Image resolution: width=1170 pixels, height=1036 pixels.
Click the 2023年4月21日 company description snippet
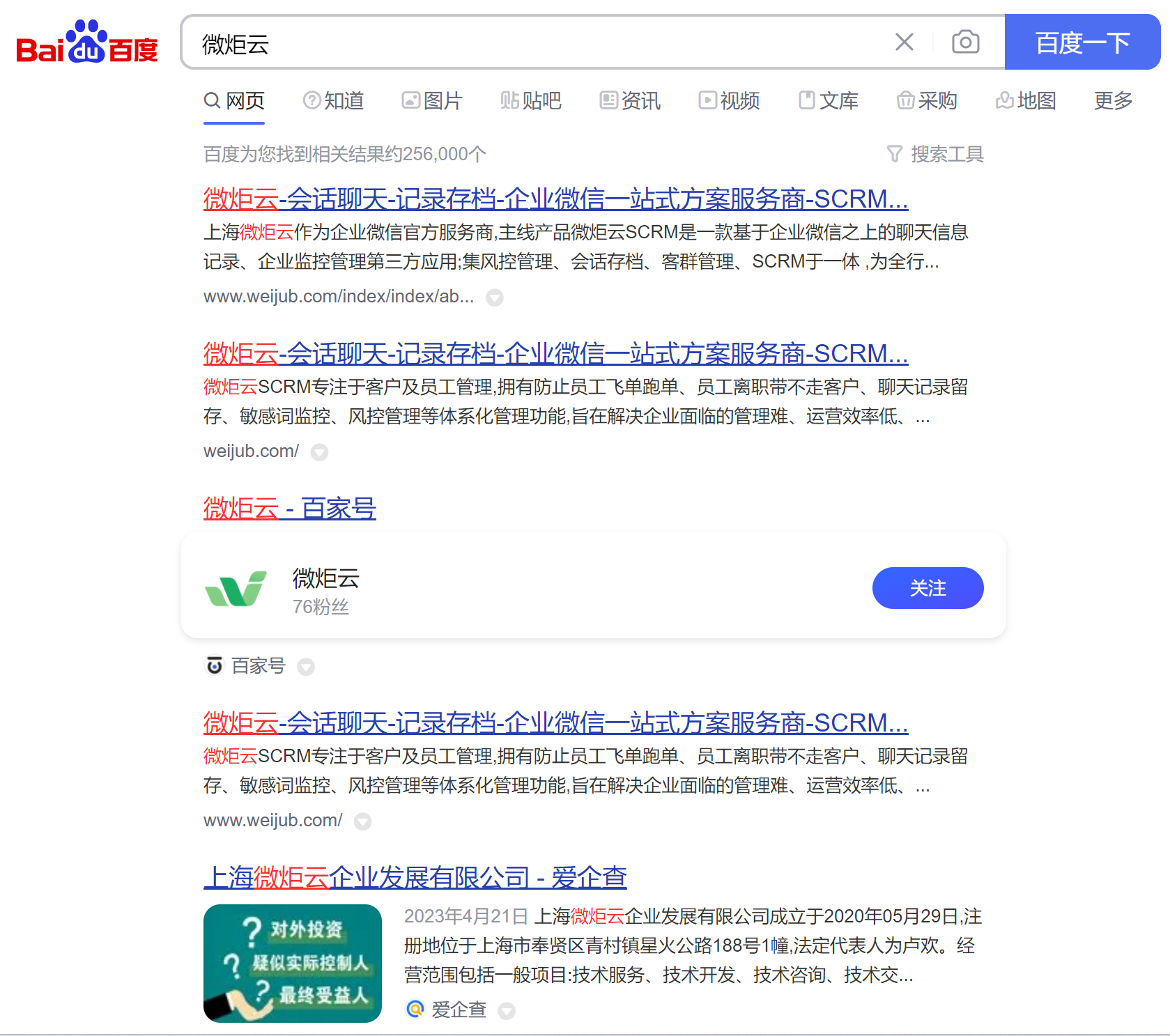pyautogui.click(x=693, y=945)
